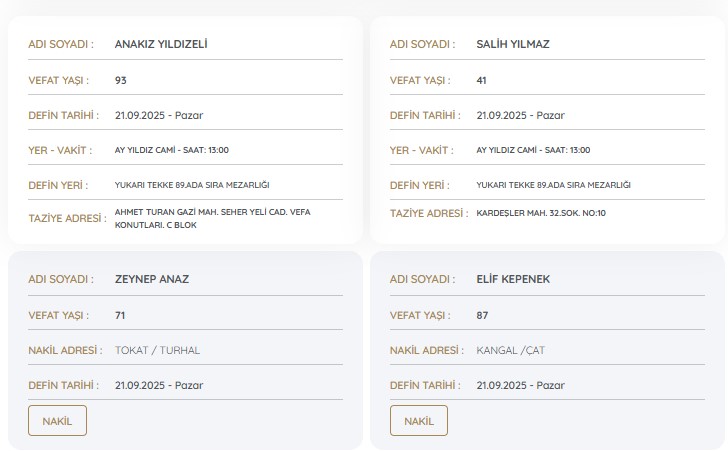This screenshot has width=728, height=451.
Task: Click the death age value 71
Action: (121, 315)
